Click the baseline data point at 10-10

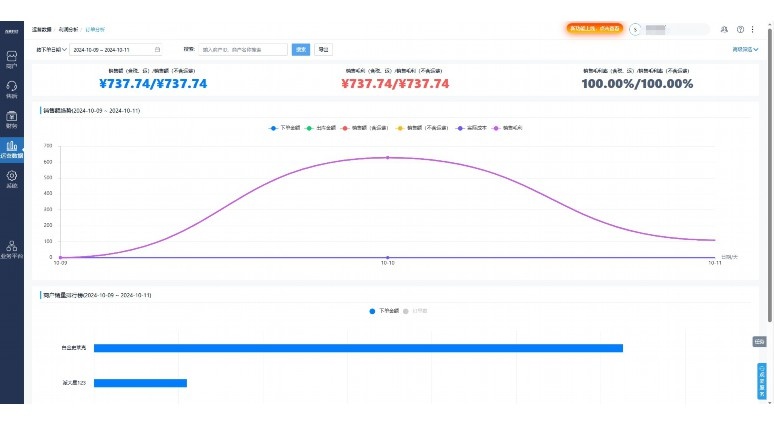(x=387, y=257)
